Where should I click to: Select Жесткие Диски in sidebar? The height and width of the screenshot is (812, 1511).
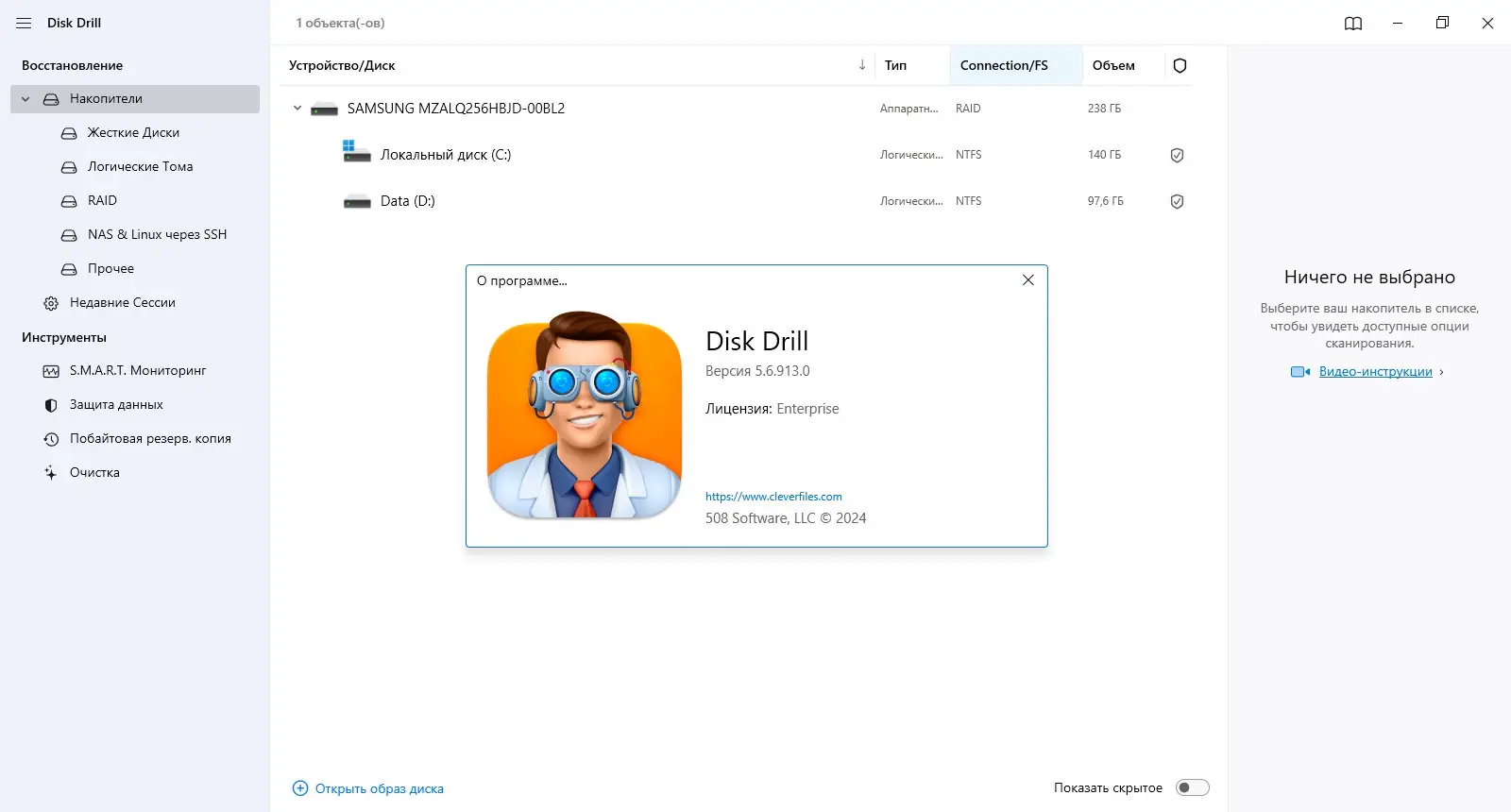pos(135,132)
